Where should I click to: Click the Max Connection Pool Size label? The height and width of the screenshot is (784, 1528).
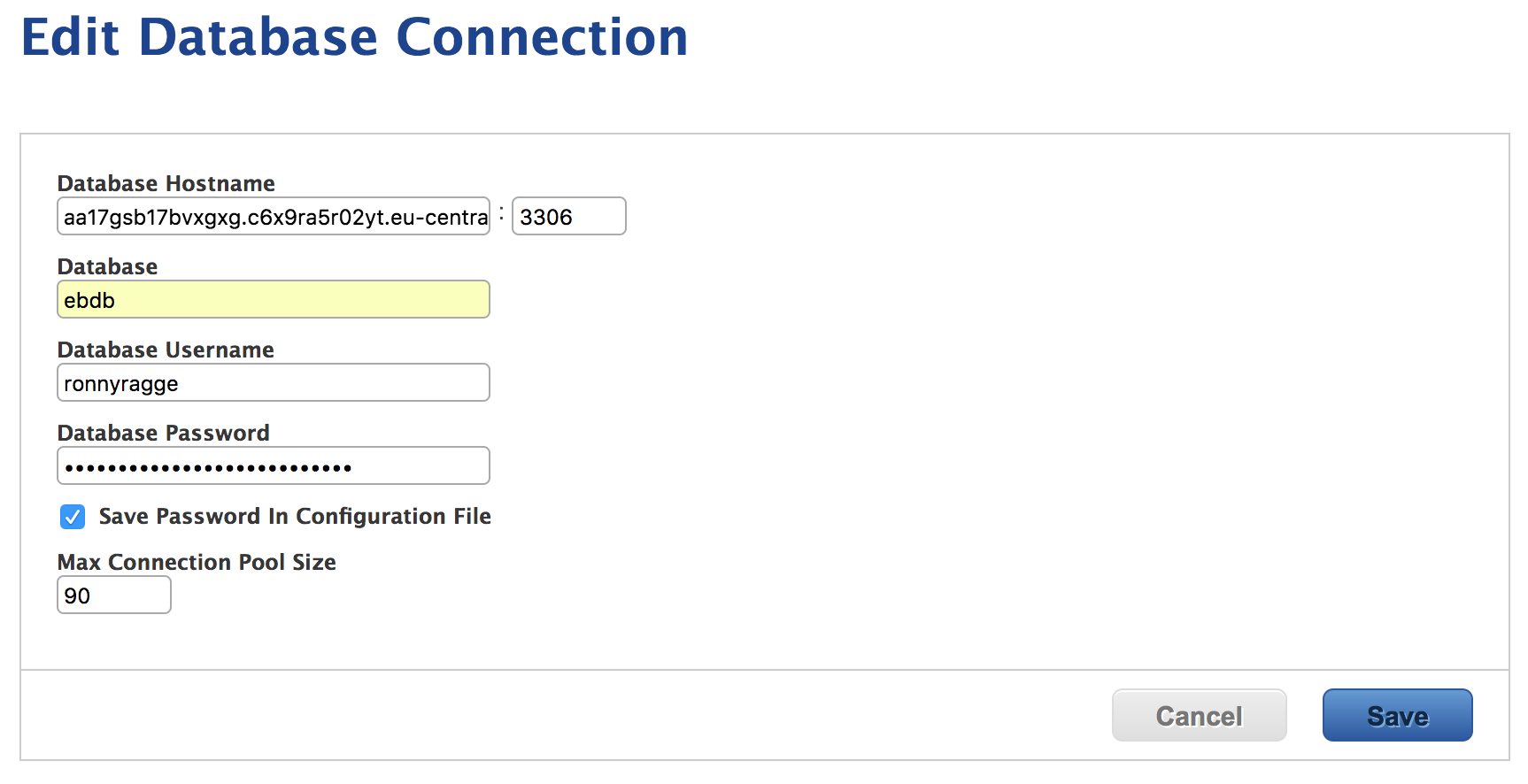point(197,562)
